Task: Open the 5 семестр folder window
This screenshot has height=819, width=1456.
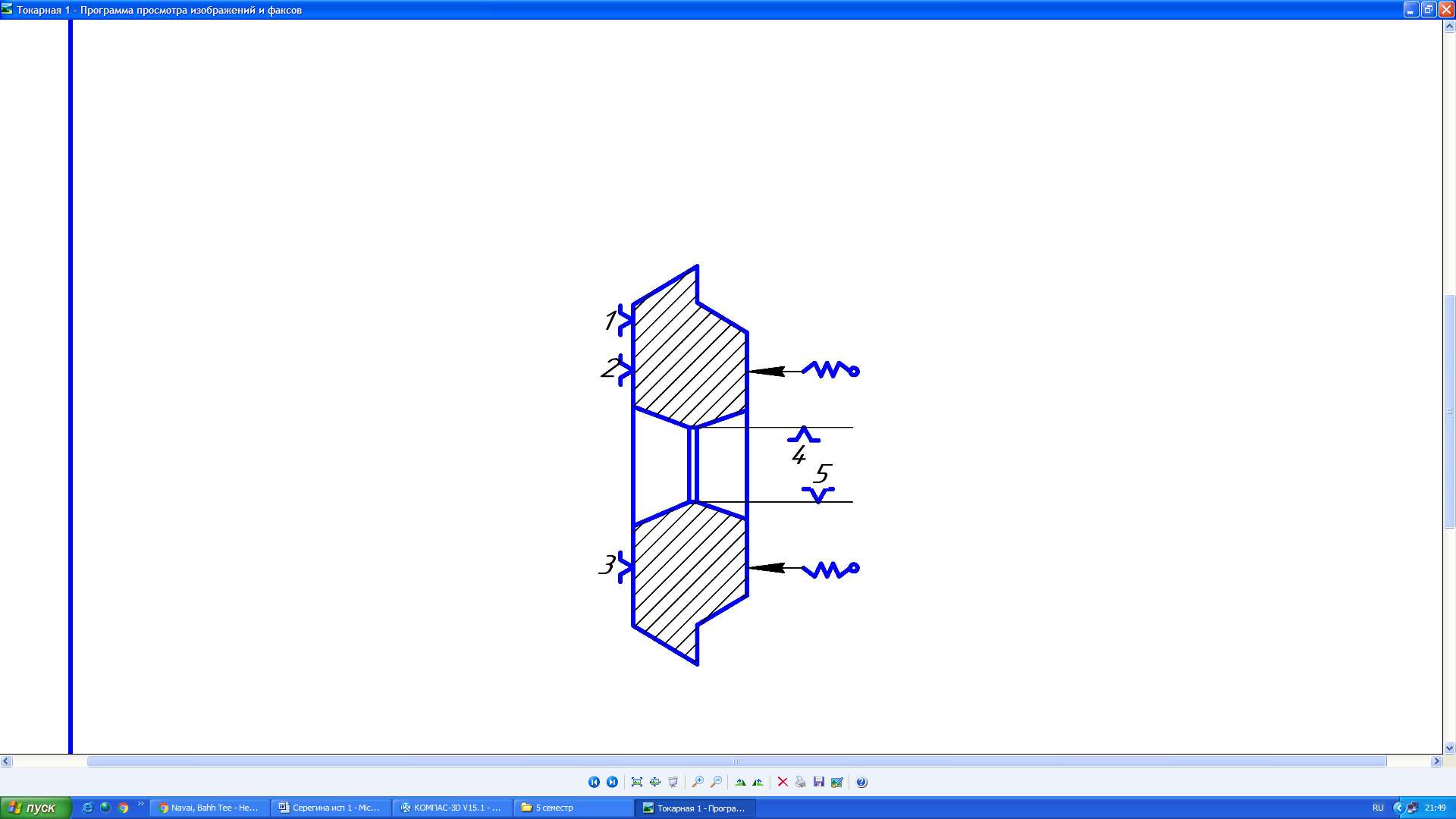Action: pyautogui.click(x=574, y=808)
